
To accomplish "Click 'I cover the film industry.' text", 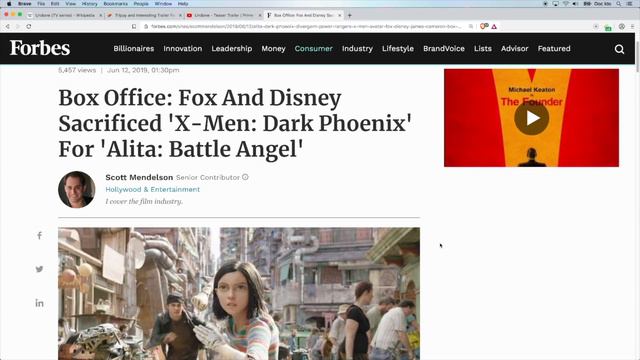I will [144, 201].
